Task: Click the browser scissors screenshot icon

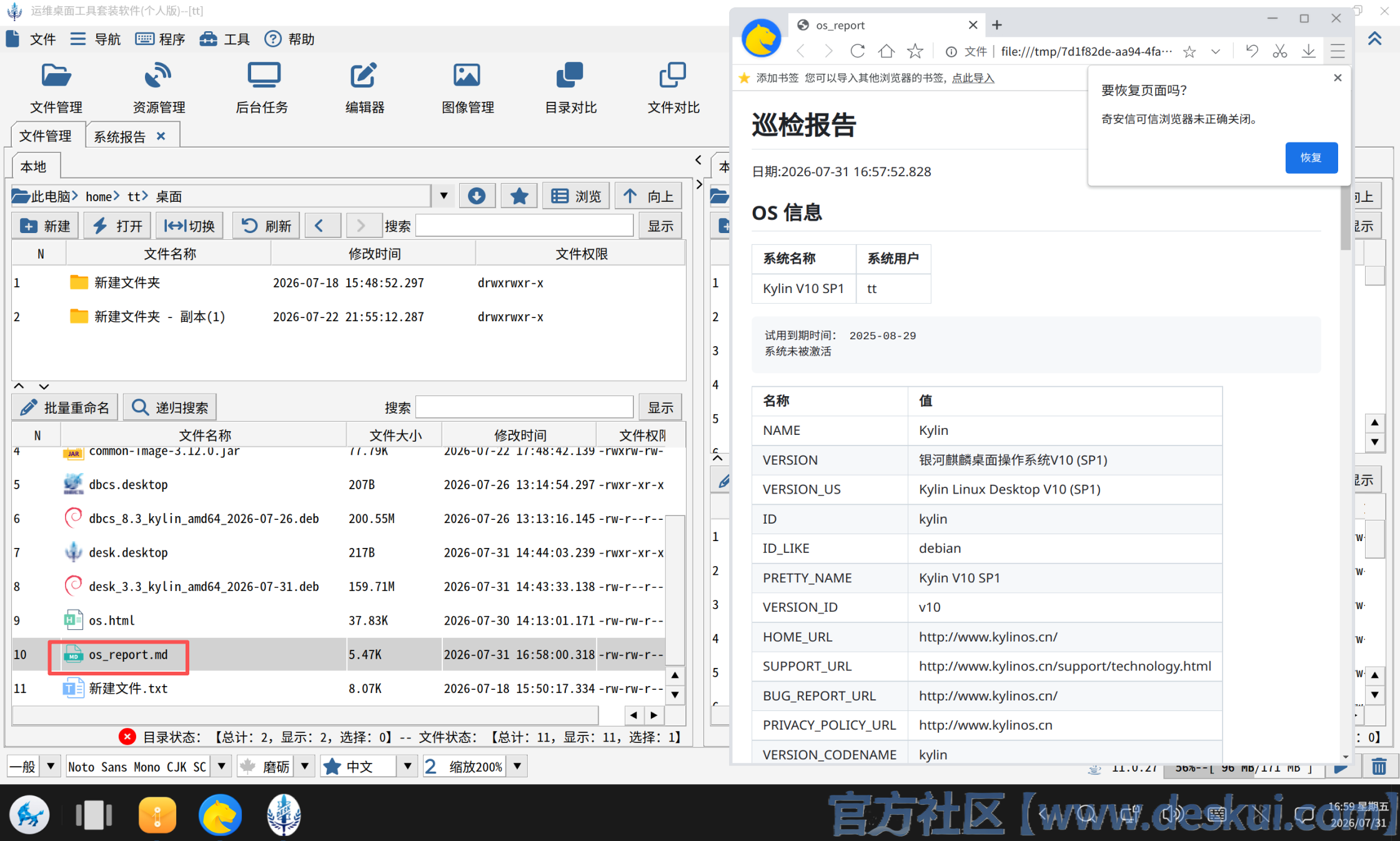Action: click(1279, 51)
